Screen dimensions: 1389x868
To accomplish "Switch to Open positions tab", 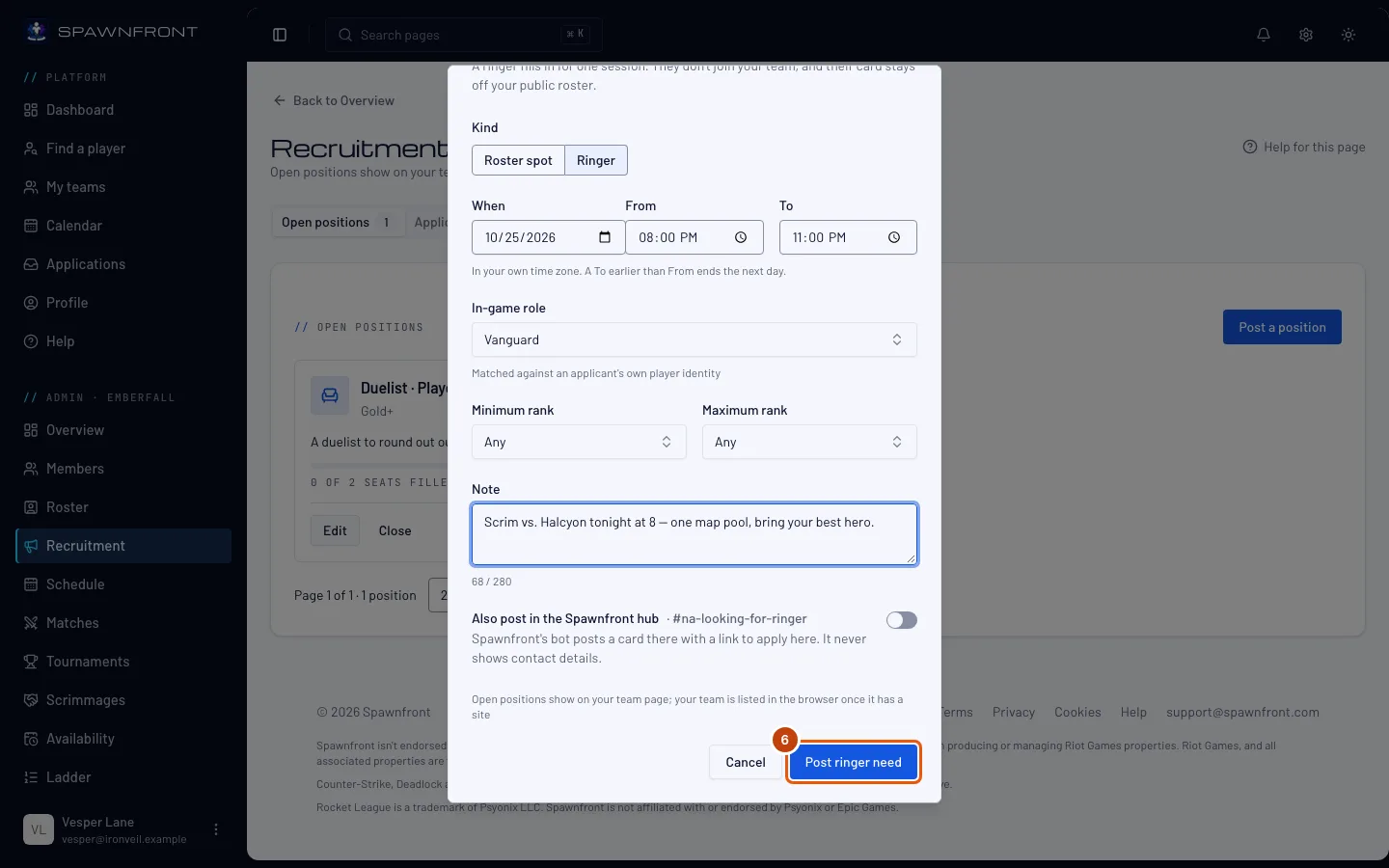I will pyautogui.click(x=337, y=222).
